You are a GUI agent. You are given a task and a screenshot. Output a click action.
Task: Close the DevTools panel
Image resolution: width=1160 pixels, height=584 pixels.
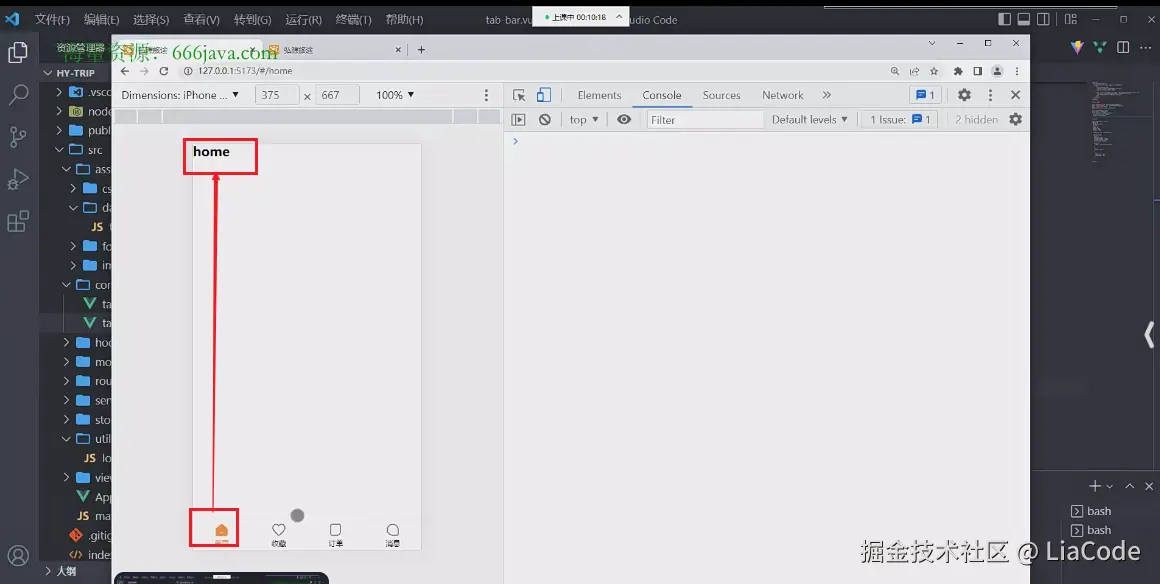pos(1015,95)
